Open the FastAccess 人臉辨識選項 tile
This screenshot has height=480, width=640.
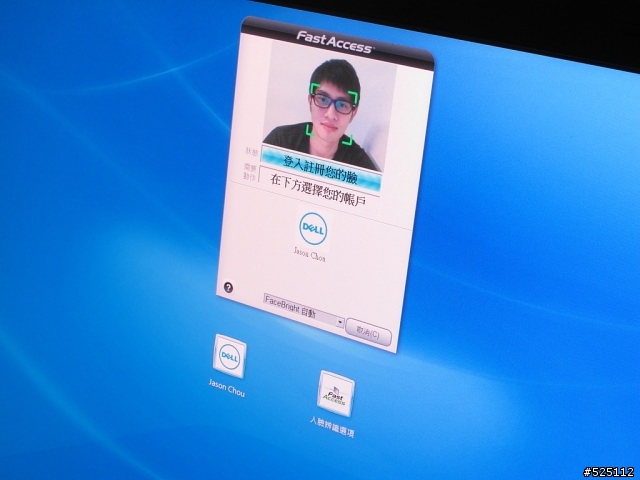click(x=336, y=393)
